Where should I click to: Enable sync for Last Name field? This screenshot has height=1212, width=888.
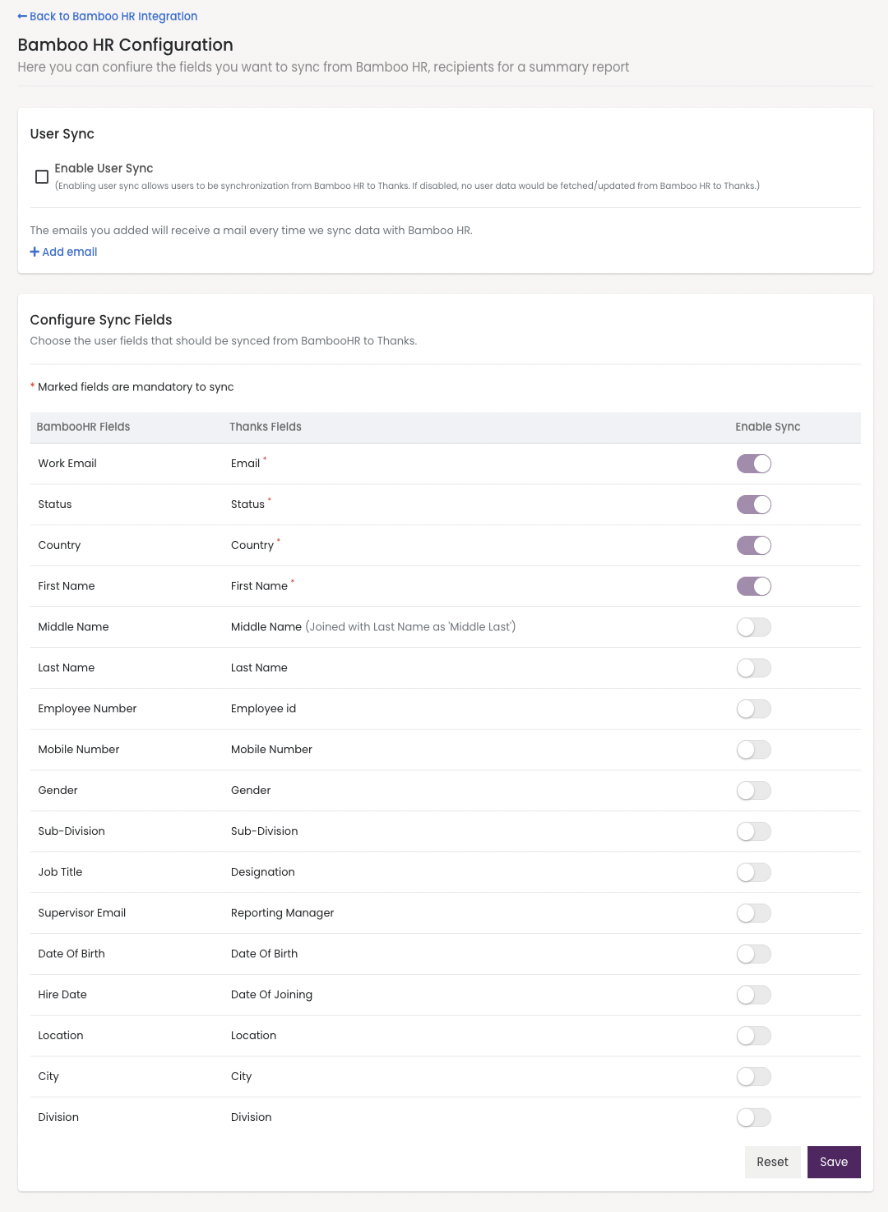(754, 668)
